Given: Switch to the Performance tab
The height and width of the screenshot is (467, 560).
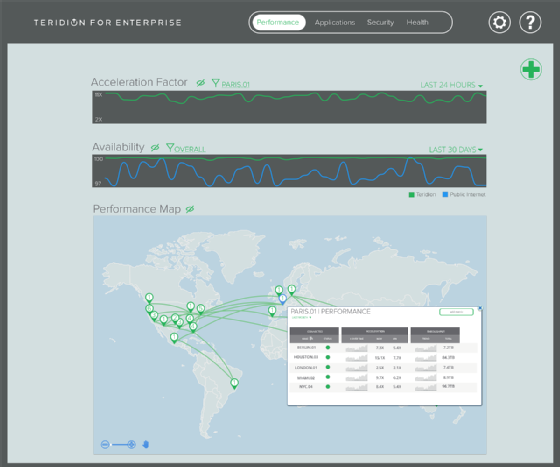Looking at the screenshot, I should point(278,22).
